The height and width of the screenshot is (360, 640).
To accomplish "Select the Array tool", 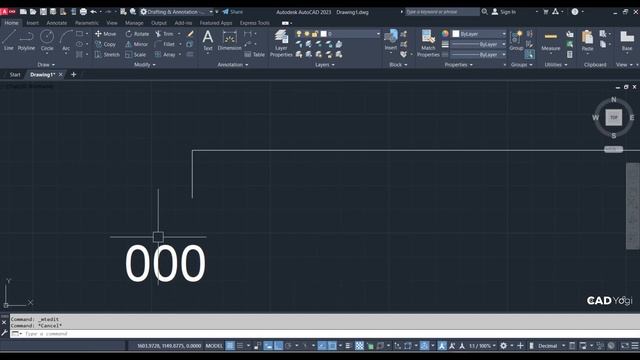I will tap(165, 54).
